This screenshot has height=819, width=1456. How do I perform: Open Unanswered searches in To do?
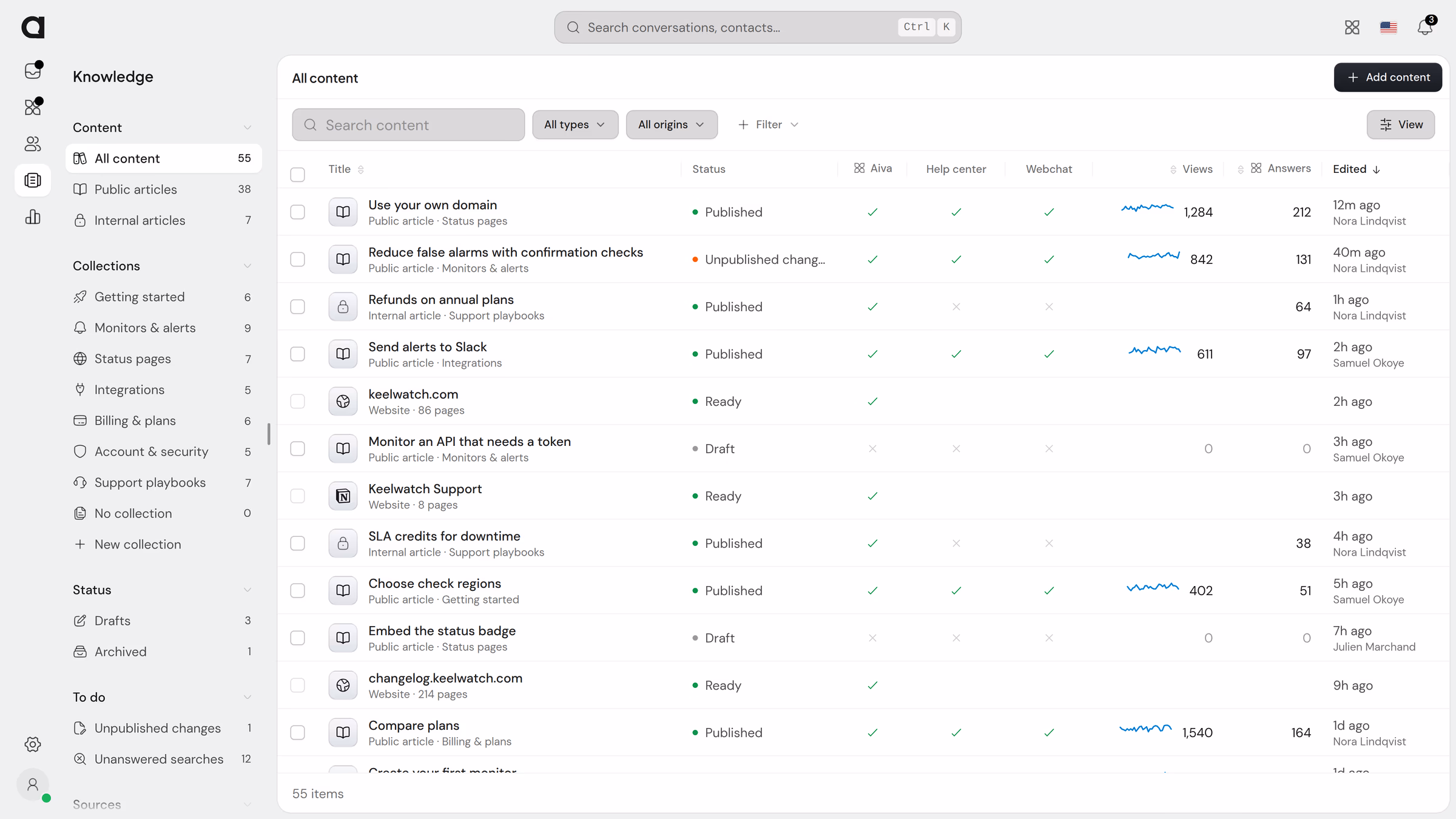point(163,759)
